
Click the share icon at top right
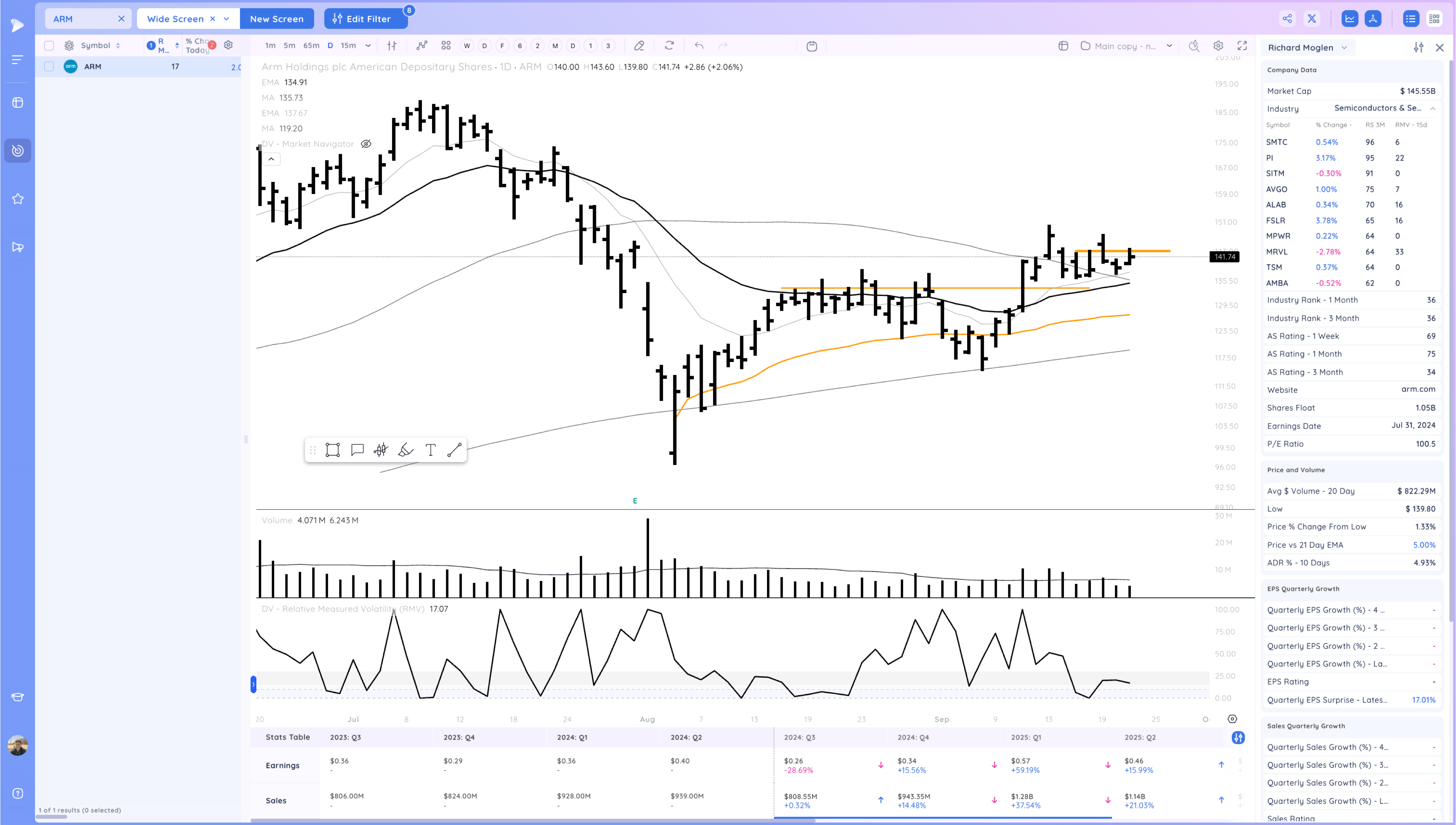coord(1287,19)
